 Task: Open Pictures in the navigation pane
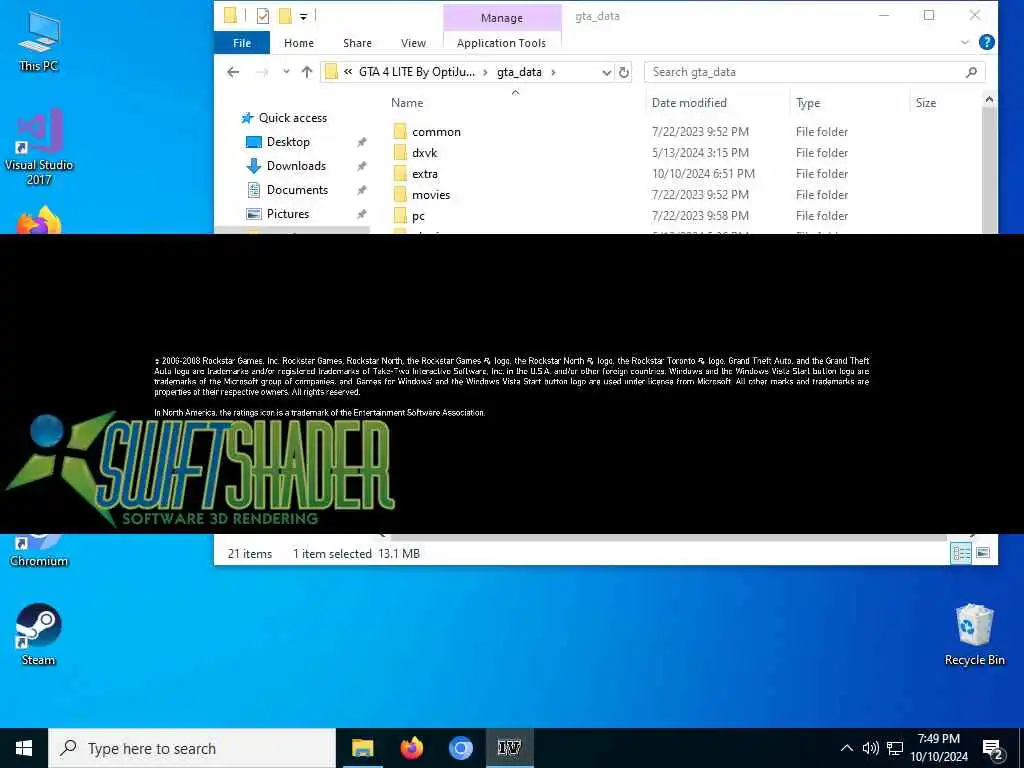[x=287, y=214]
